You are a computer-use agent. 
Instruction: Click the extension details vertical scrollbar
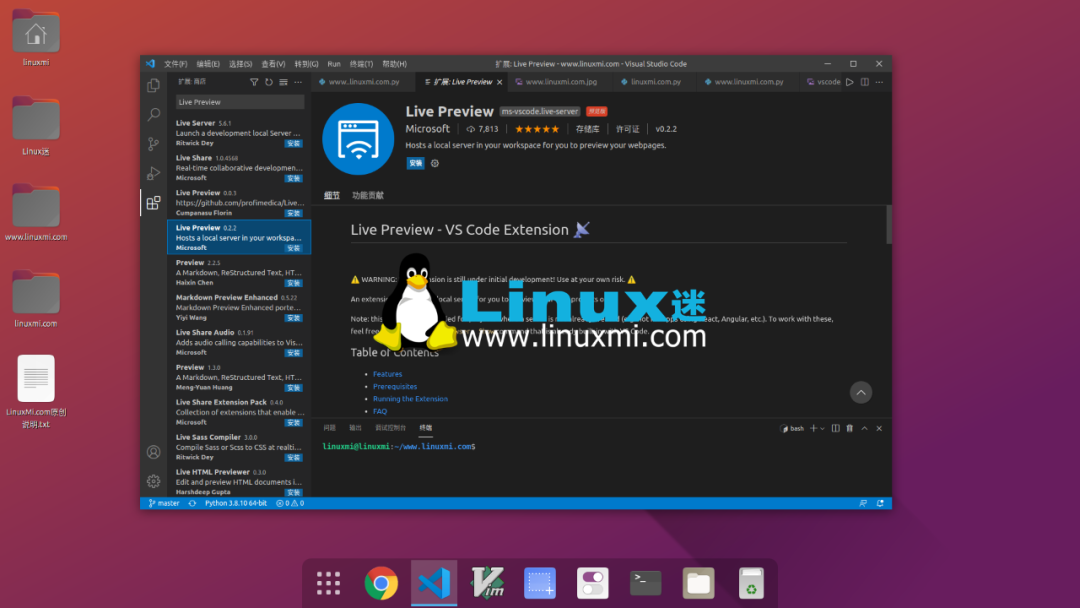(888, 225)
